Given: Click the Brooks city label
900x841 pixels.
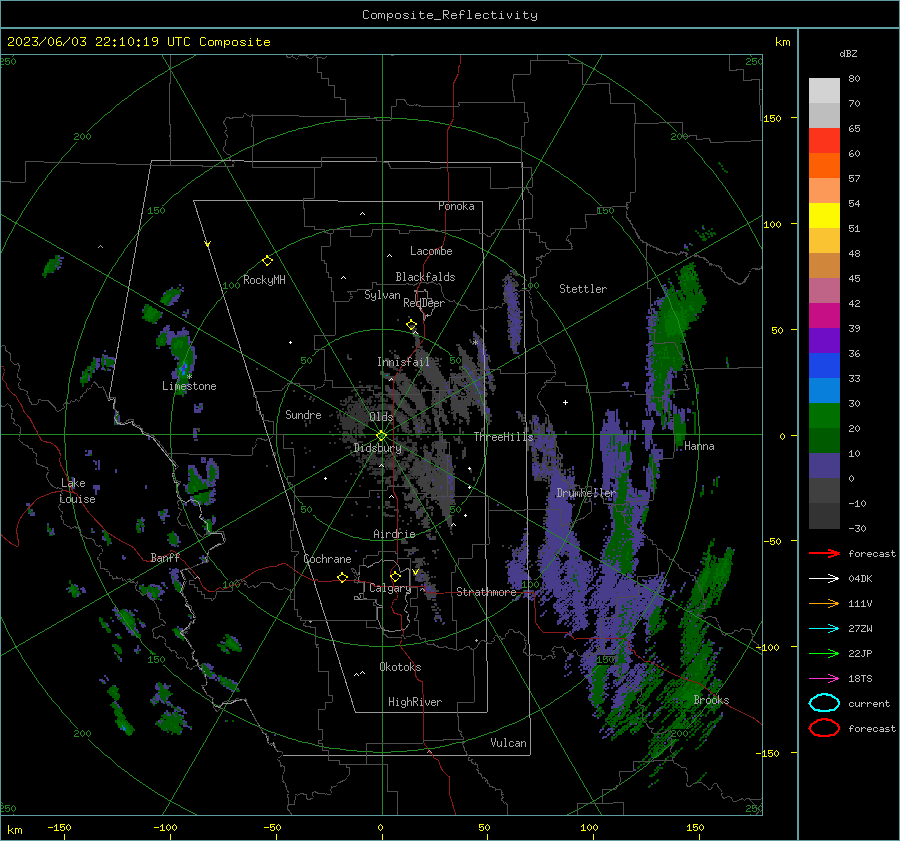Looking at the screenshot, I should tap(711, 700).
